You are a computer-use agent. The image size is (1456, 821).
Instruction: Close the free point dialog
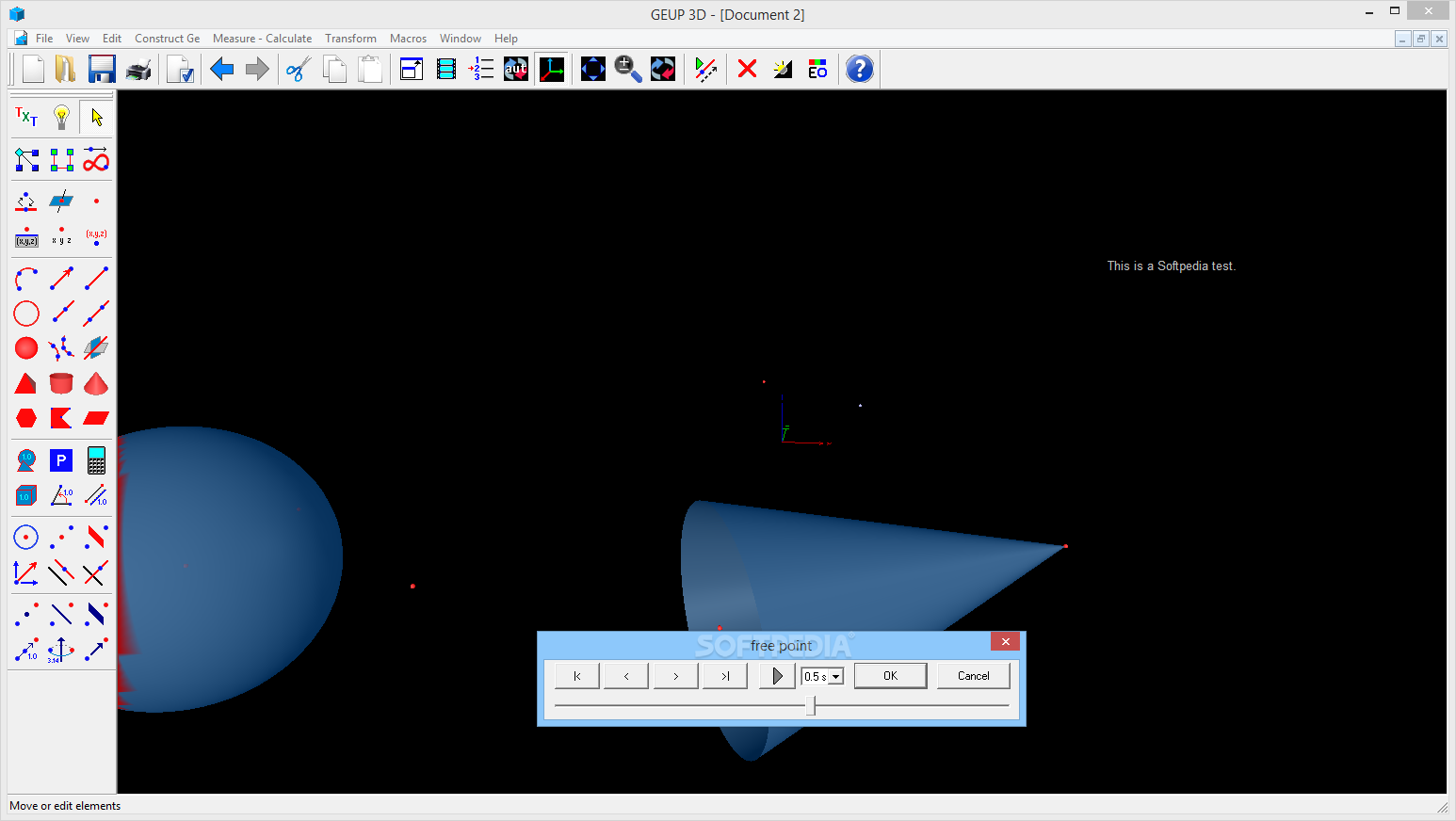[1005, 642]
